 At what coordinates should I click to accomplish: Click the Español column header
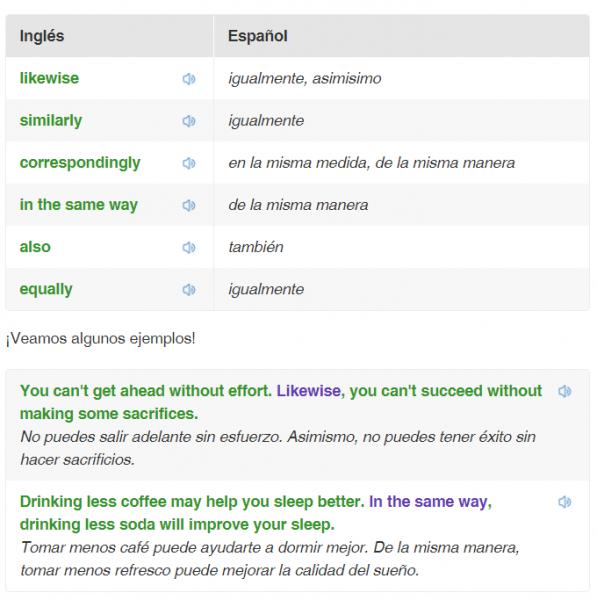coord(258,36)
